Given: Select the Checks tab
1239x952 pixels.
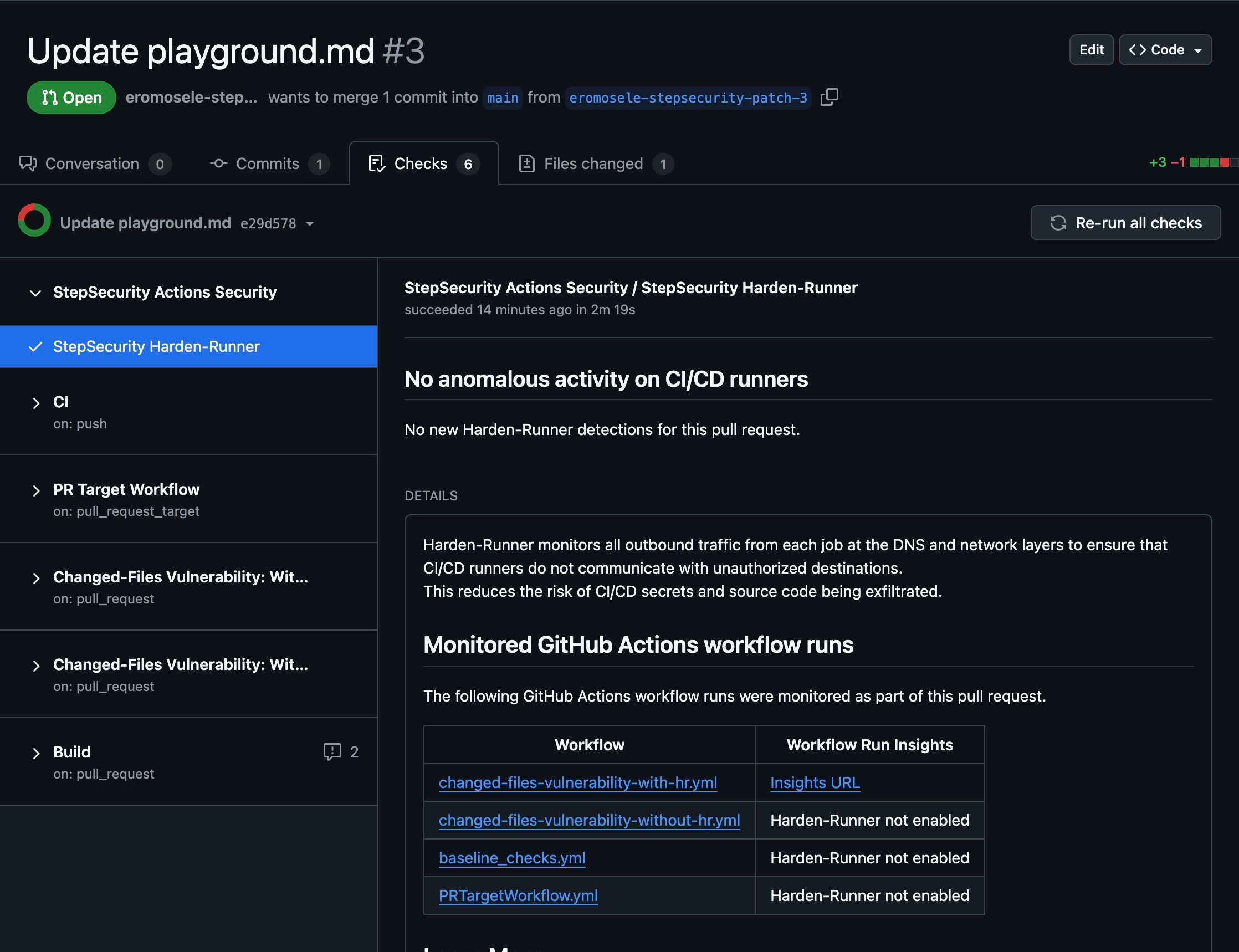Looking at the screenshot, I should point(424,164).
